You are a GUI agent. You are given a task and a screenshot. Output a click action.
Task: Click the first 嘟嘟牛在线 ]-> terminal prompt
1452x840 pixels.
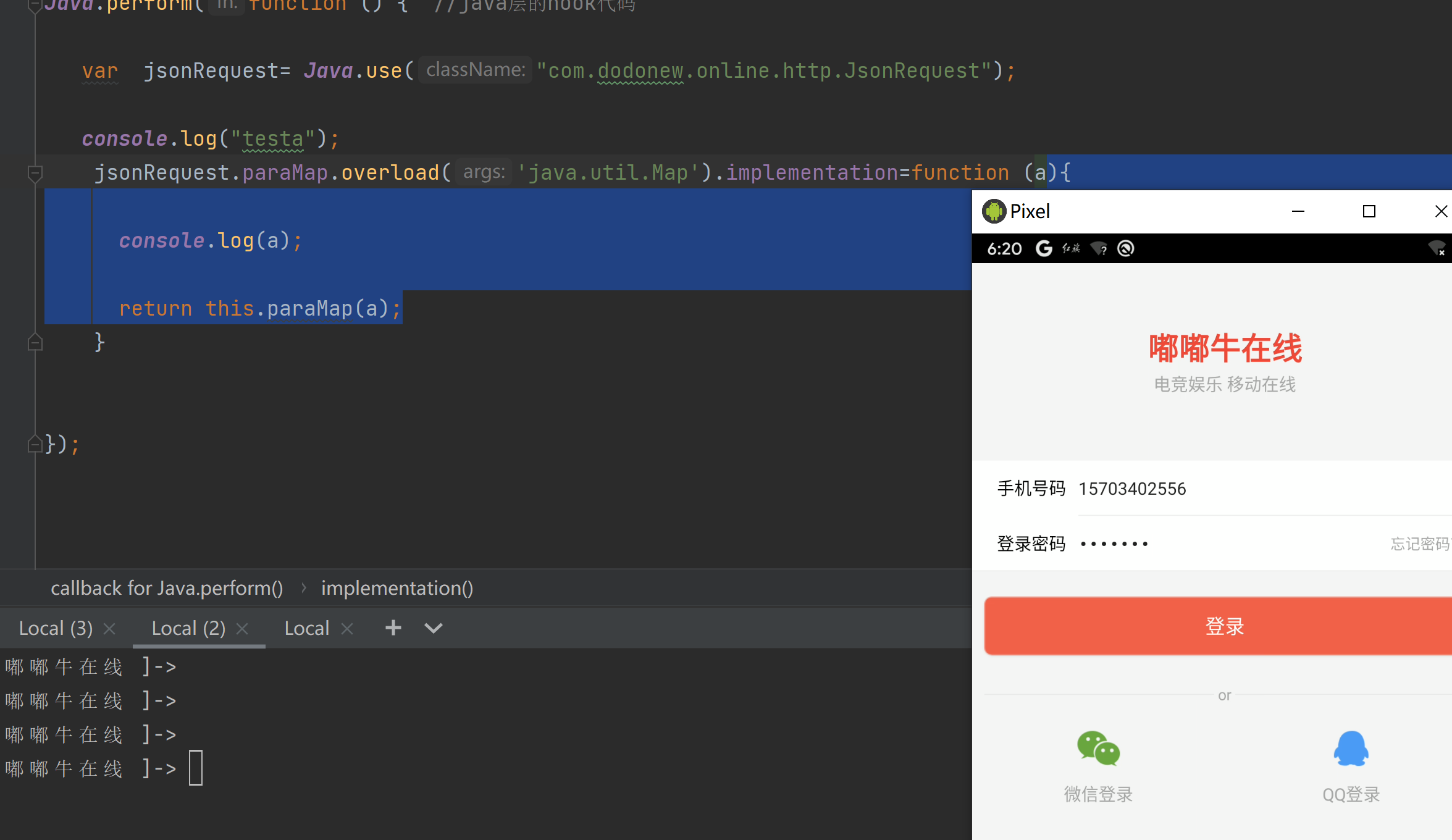click(91, 667)
